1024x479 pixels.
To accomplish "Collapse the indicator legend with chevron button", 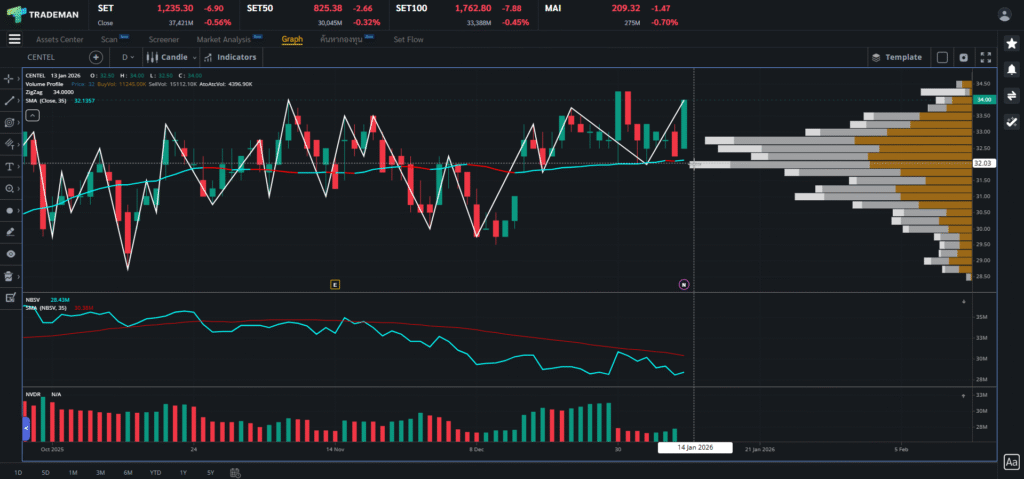I will coord(32,116).
